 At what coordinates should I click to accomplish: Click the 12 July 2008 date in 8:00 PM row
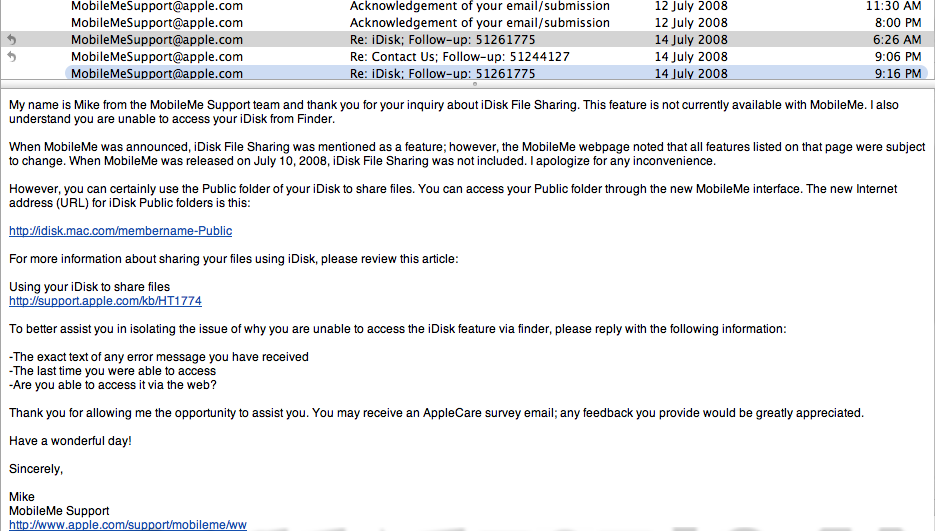tap(691, 23)
